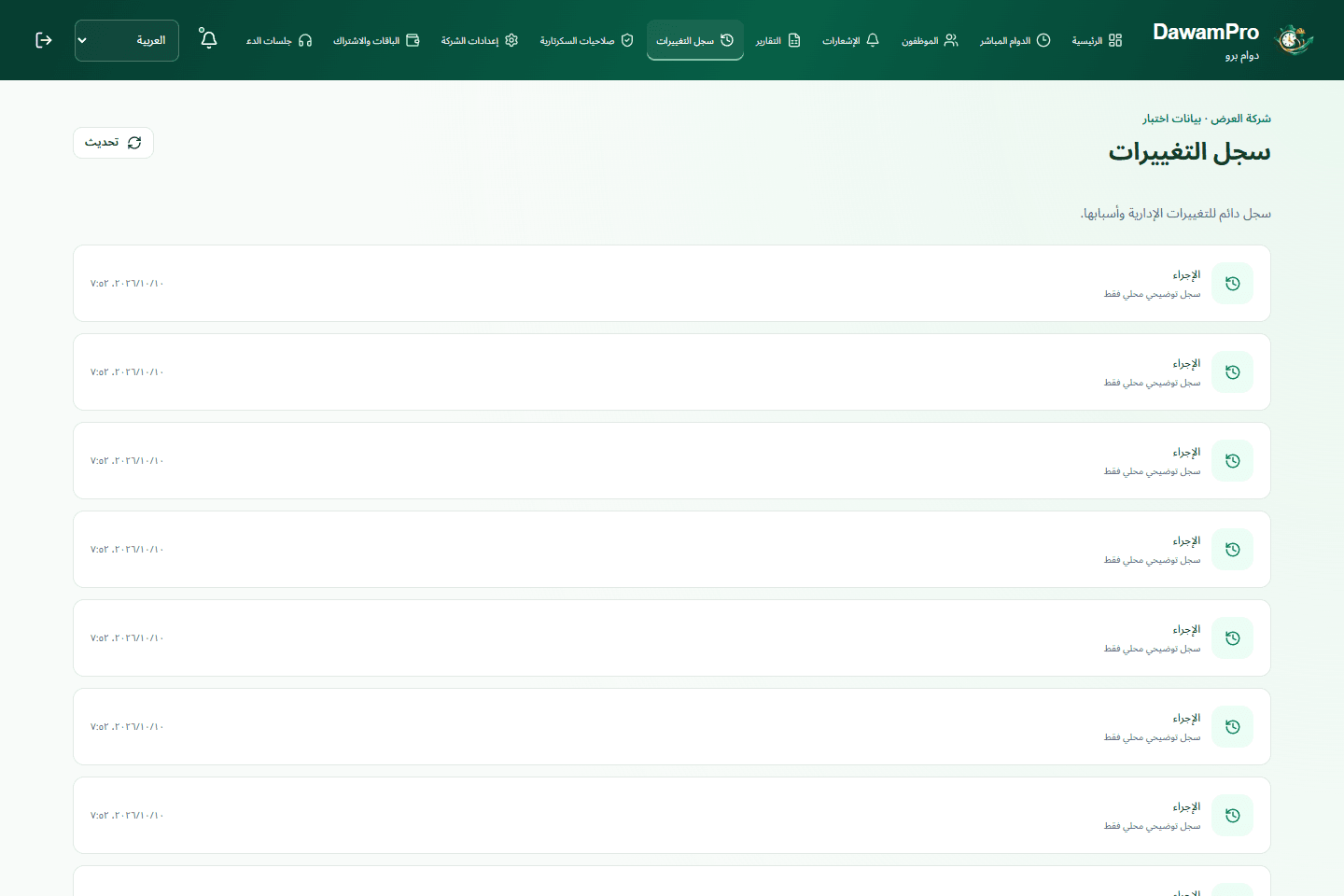Expand the العربية language dropdown
The width and height of the screenshot is (1344, 896).
(x=127, y=40)
